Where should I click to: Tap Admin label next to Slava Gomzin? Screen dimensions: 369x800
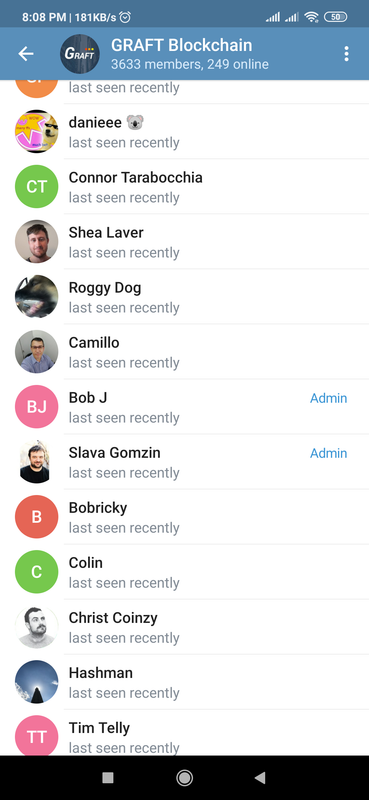(329, 453)
